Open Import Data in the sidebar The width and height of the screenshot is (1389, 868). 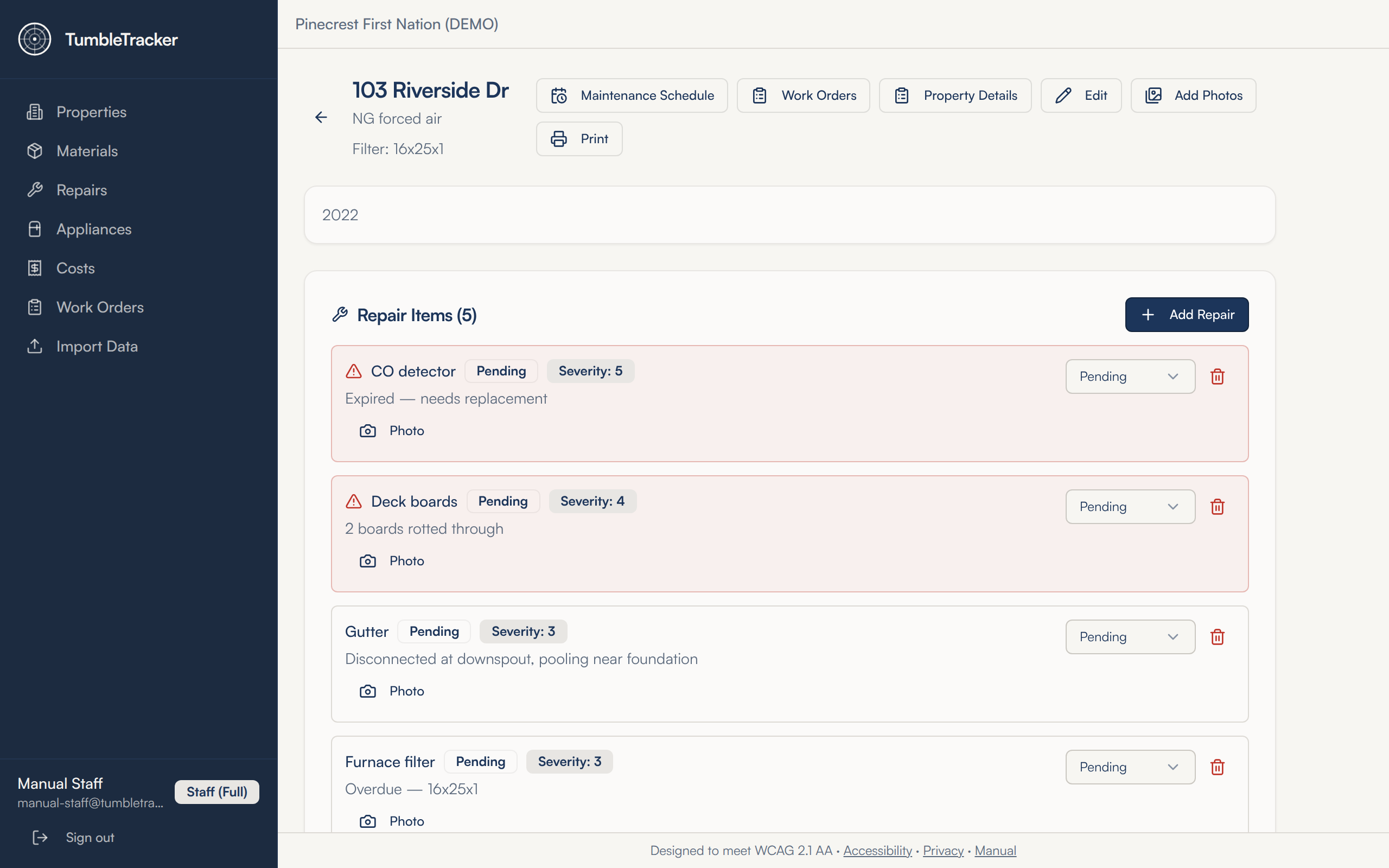click(x=138, y=346)
